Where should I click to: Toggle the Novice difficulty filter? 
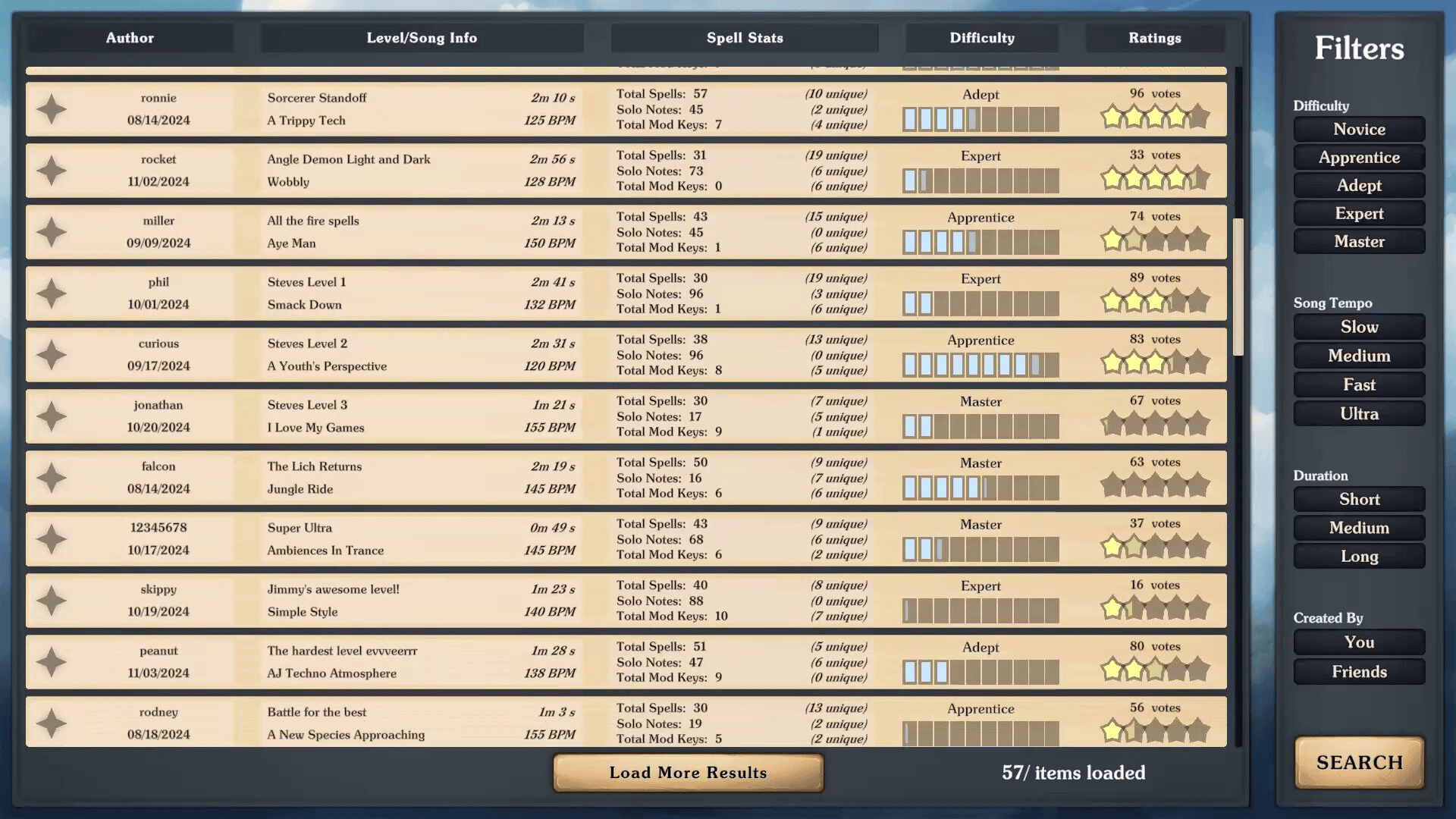pos(1358,129)
